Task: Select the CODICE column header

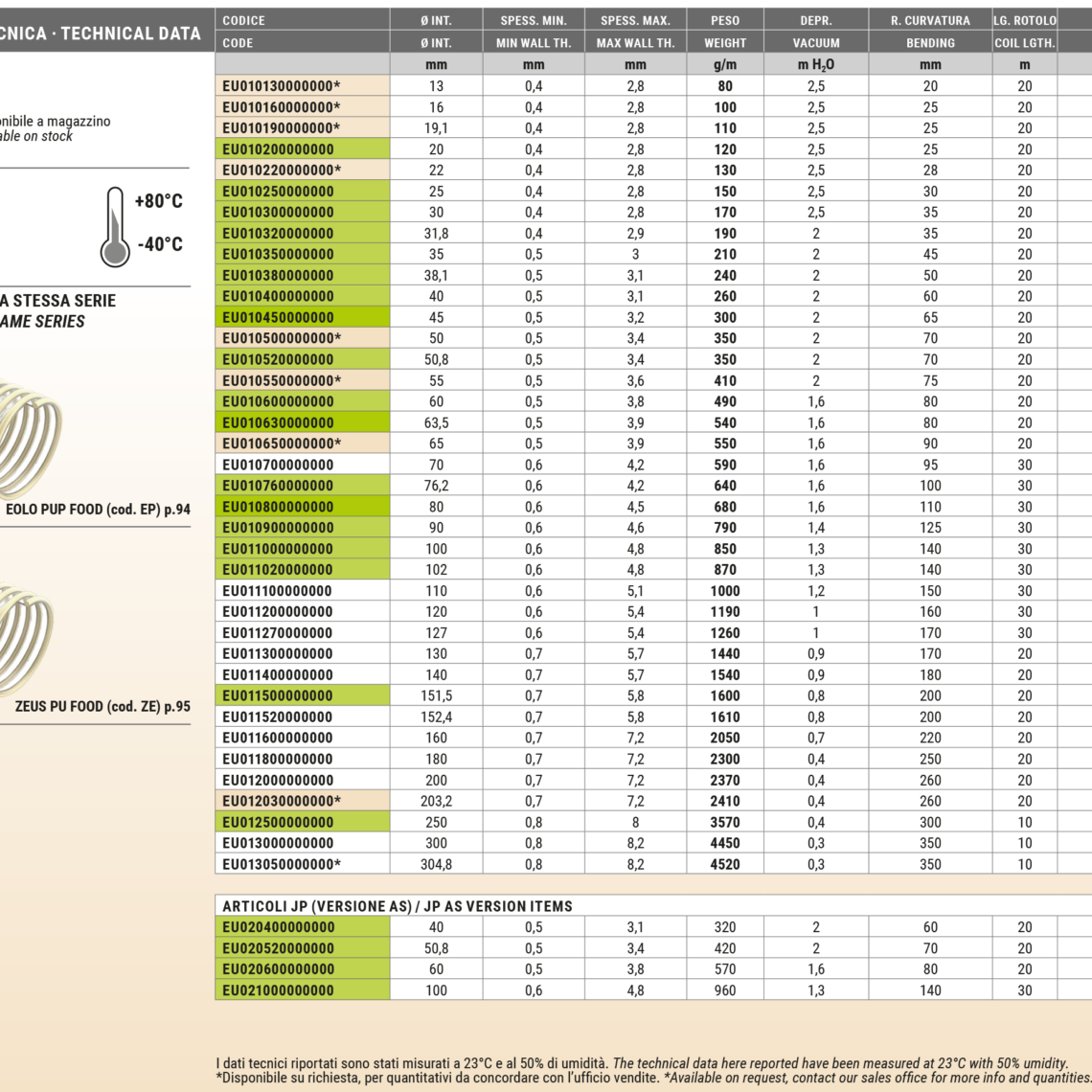Action: [243, 20]
